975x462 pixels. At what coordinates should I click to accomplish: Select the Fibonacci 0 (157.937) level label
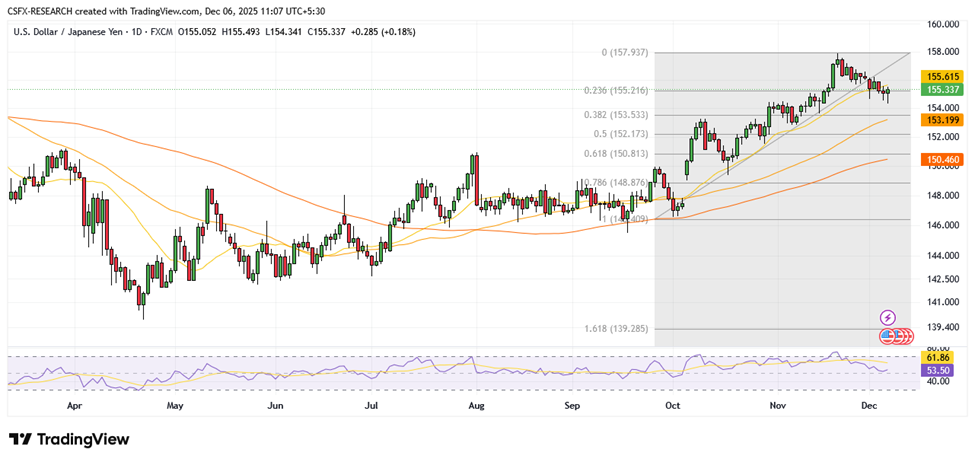619,52
